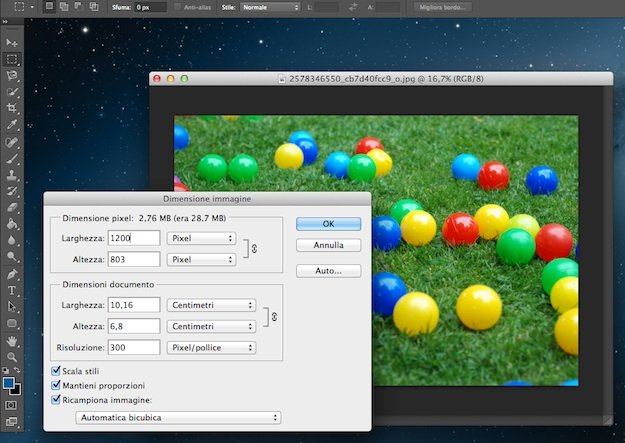625x443 pixels.
Task: Toggle the Mantieni proporzioni checkbox
Action: (56, 386)
